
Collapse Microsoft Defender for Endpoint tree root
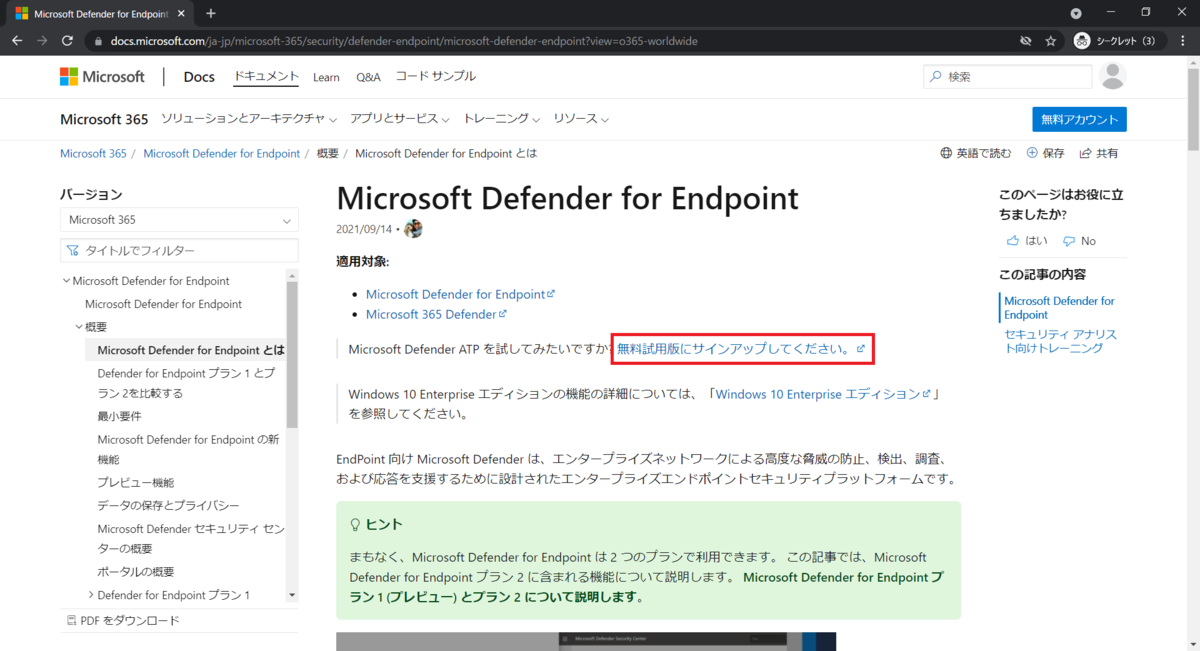(x=67, y=281)
